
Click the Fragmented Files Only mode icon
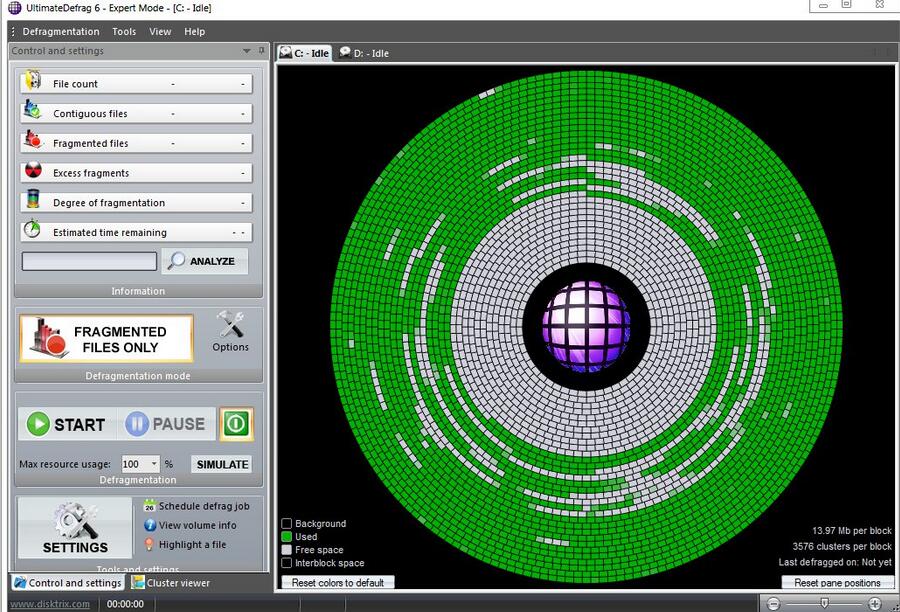coord(49,339)
